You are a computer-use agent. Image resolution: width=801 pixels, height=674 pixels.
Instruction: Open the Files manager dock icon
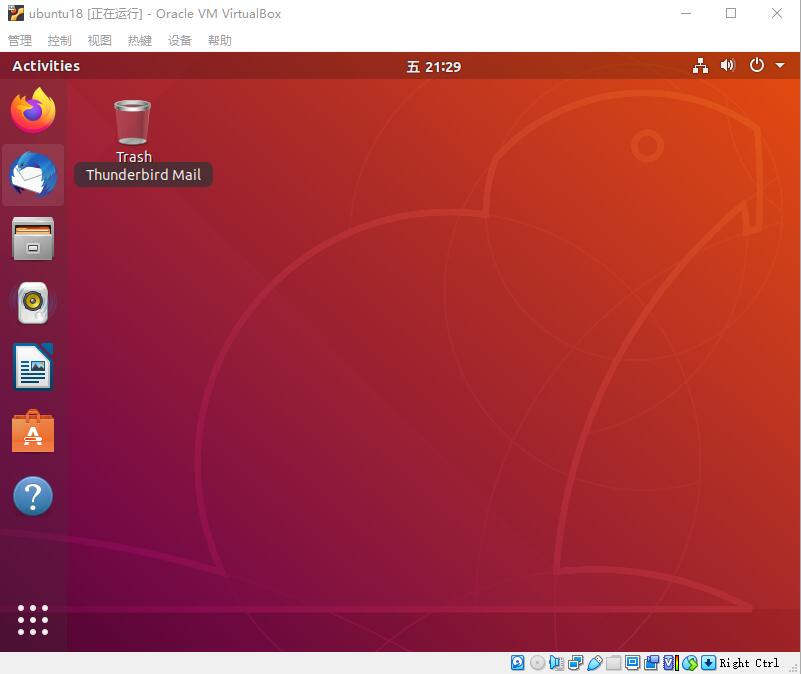33,239
